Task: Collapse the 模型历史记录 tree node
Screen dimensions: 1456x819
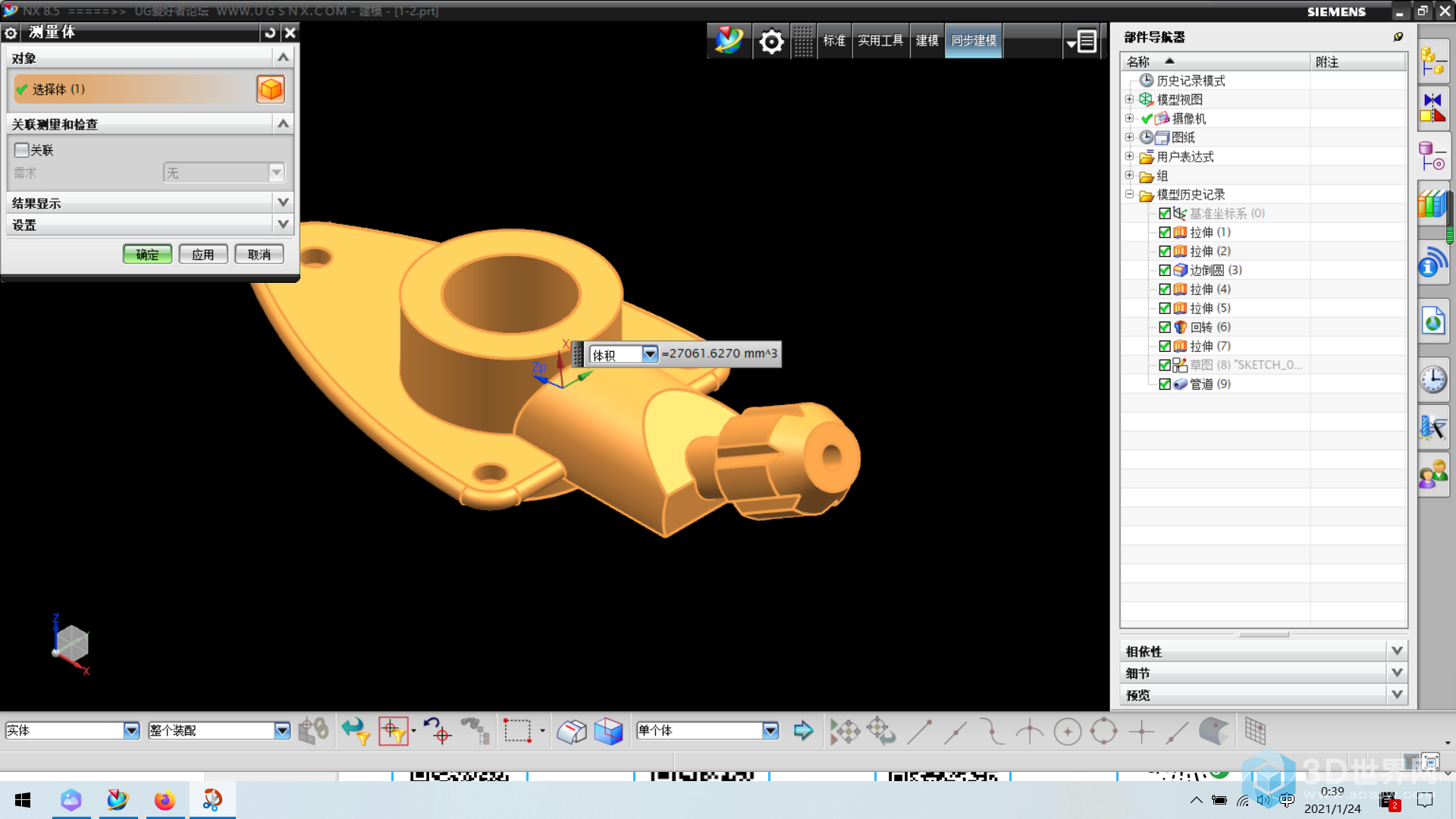Action: 1129,194
